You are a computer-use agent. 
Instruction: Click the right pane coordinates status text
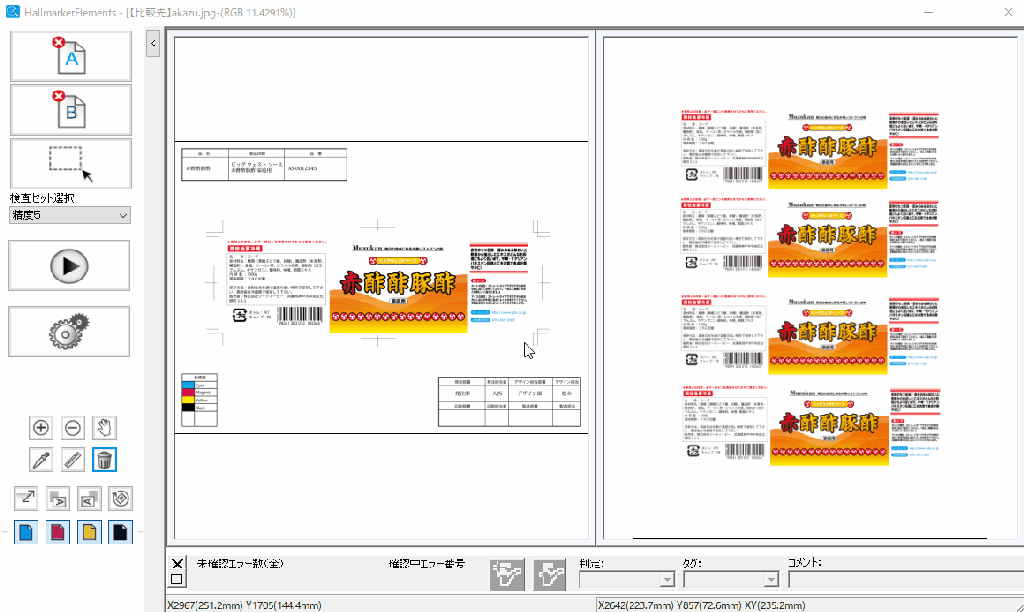click(701, 605)
